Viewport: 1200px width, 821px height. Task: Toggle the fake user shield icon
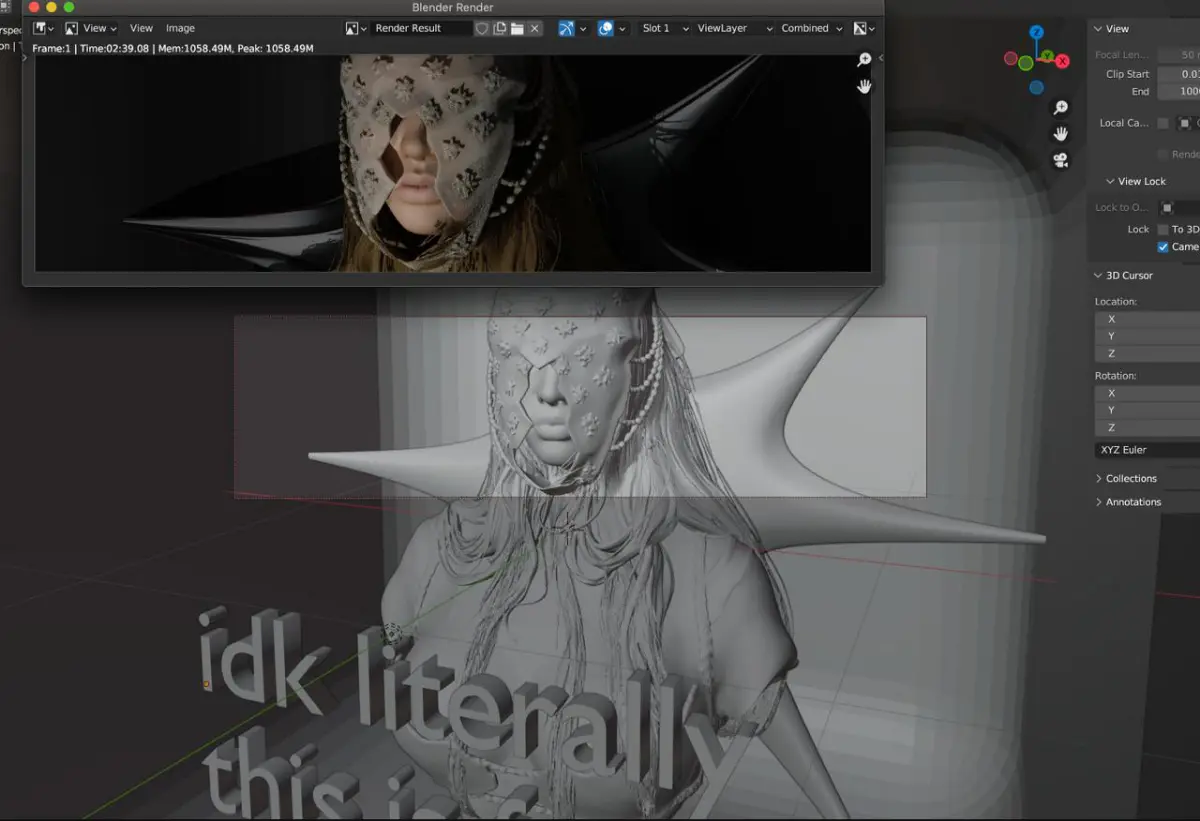click(x=481, y=28)
